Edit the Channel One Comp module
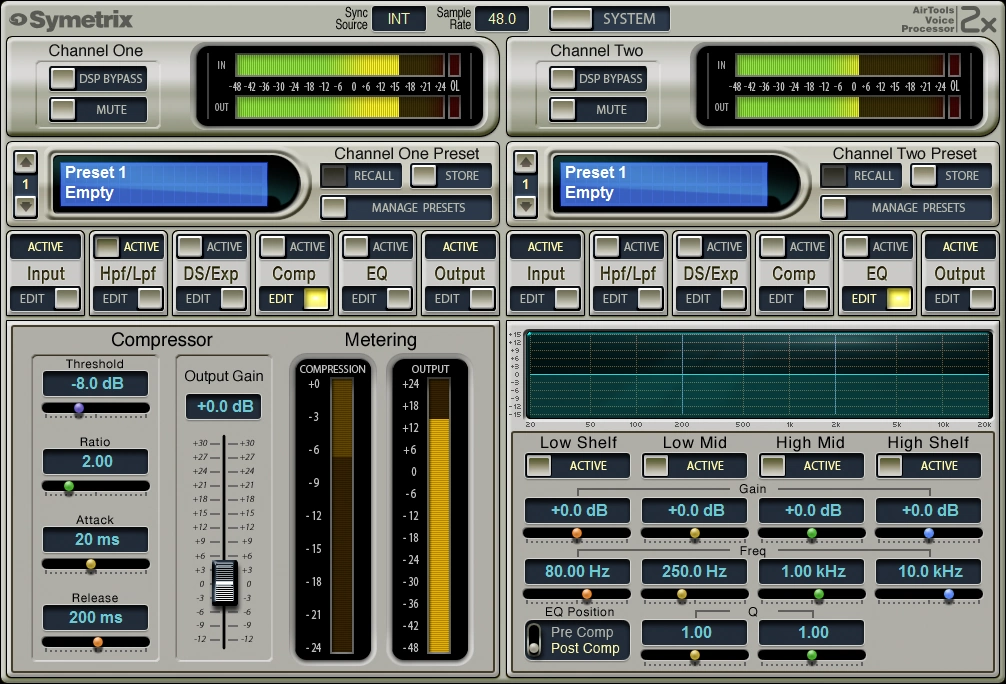This screenshot has width=1006, height=684. [294, 299]
